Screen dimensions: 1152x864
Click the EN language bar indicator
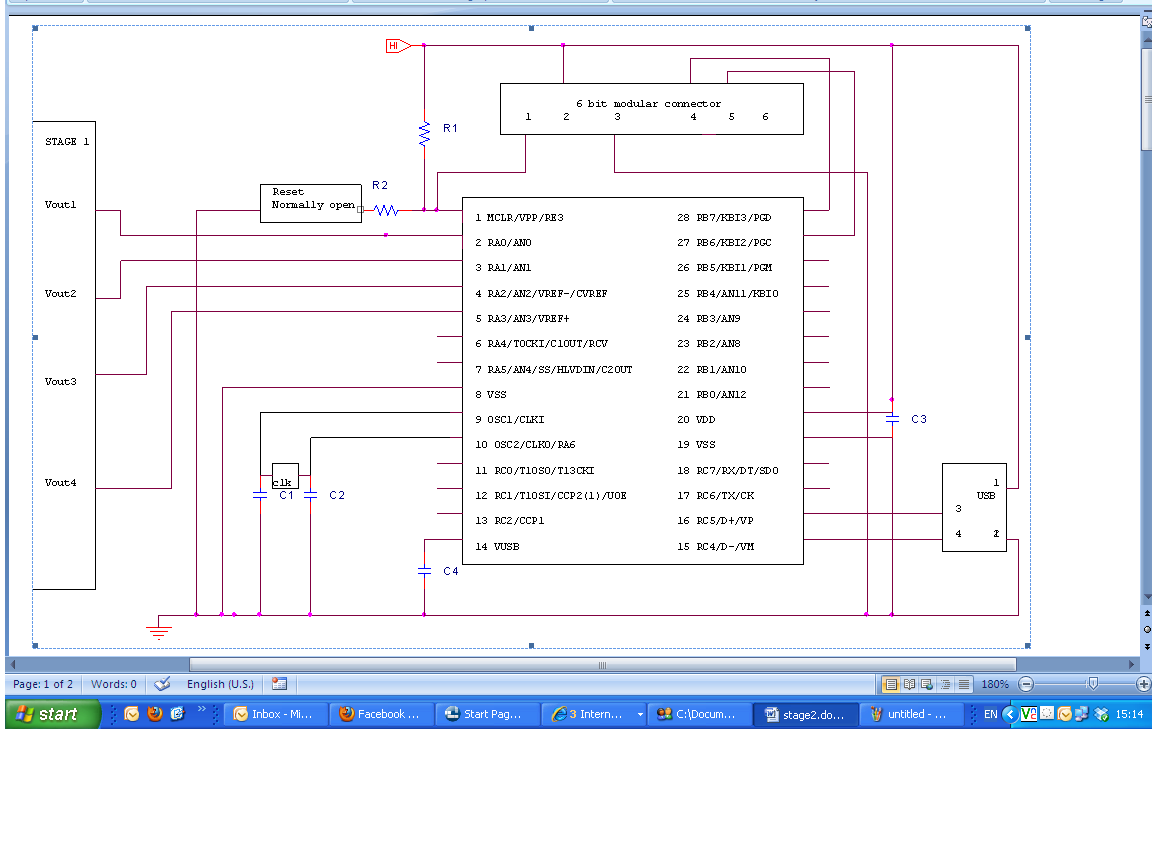tap(990, 714)
